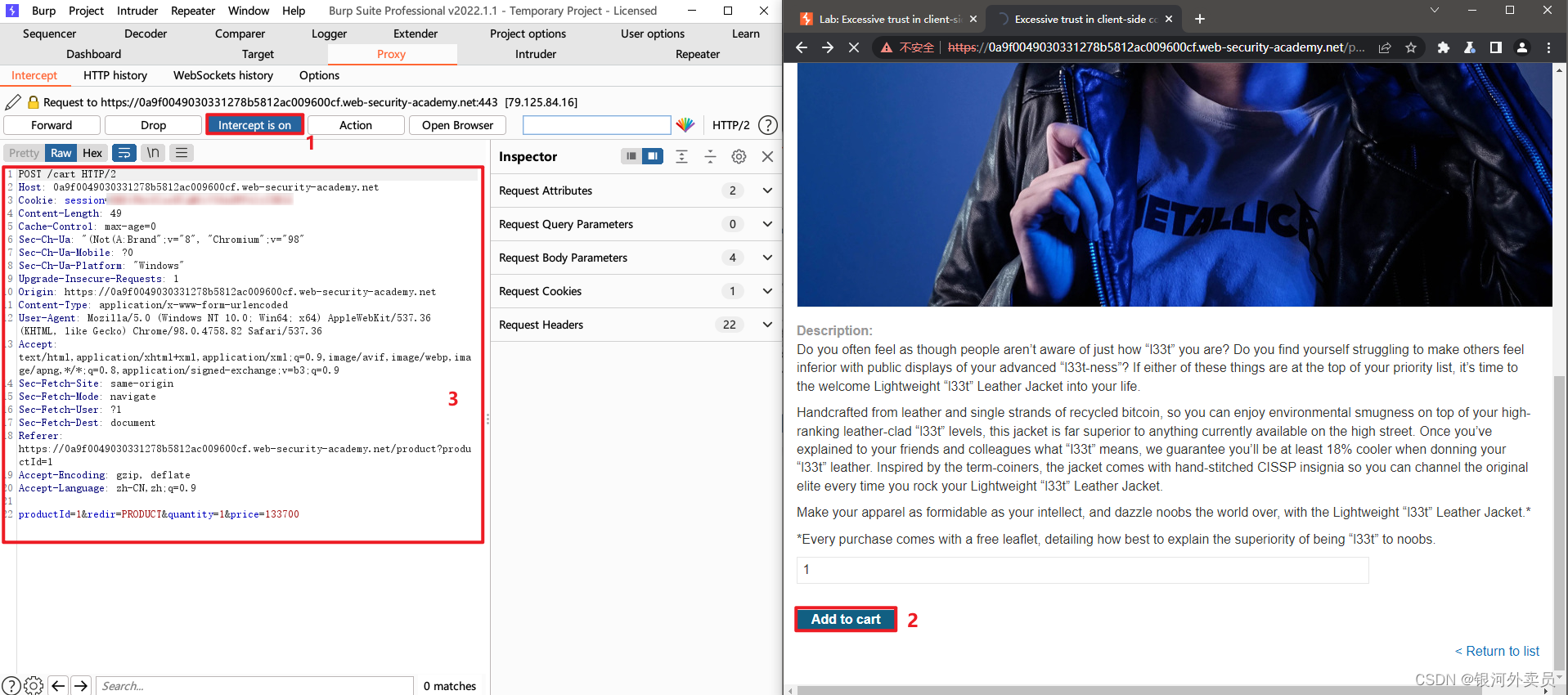Bookmark this page with star icon
Screen dimensions: 1568x695
click(x=1411, y=47)
